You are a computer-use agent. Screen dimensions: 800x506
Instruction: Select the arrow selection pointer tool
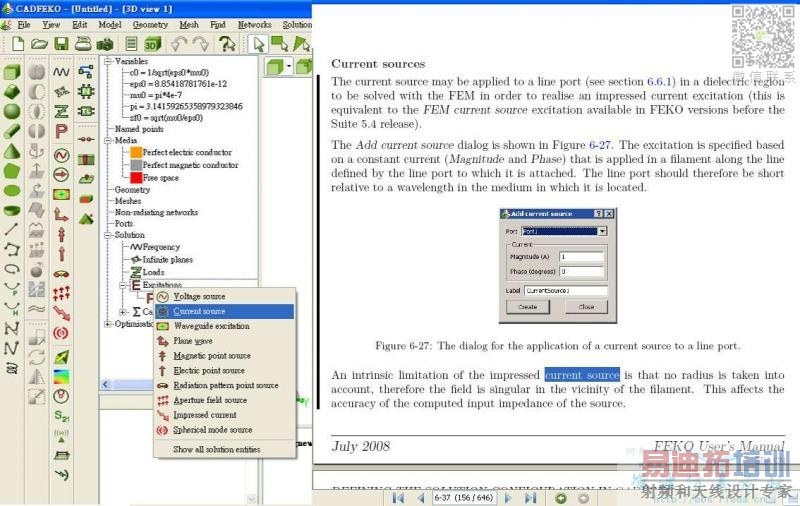(258, 44)
